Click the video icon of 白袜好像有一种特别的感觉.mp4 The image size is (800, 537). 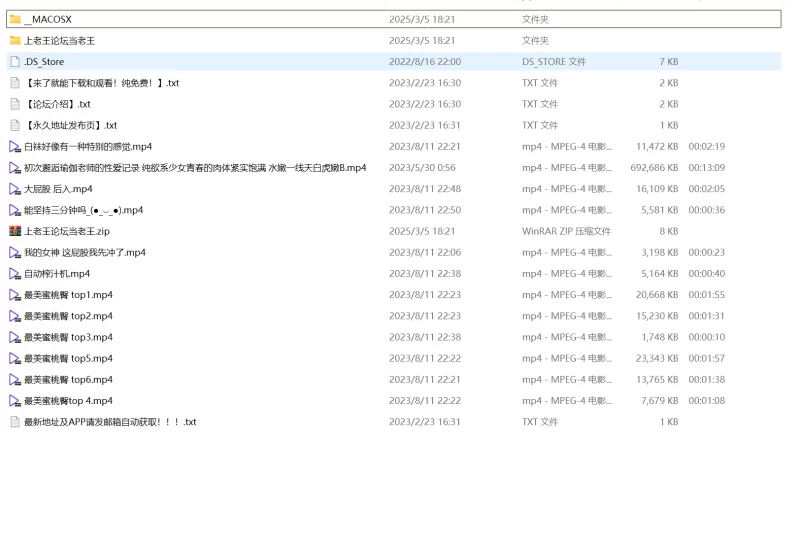[x=15, y=147]
